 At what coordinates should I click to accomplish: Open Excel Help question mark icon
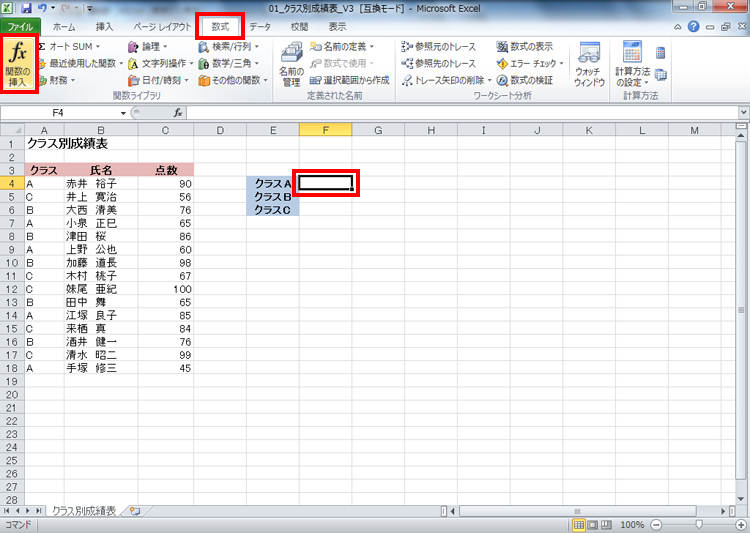[694, 27]
